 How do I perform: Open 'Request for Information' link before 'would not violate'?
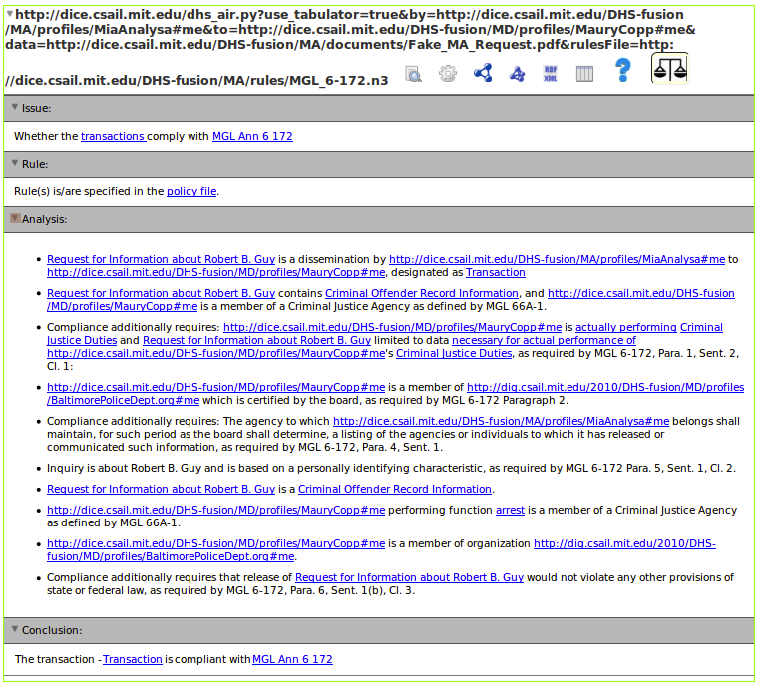(410, 578)
